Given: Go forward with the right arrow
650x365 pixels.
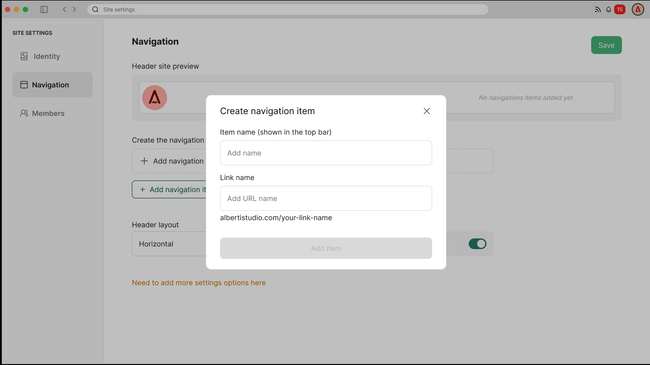Looking at the screenshot, I should [x=74, y=9].
